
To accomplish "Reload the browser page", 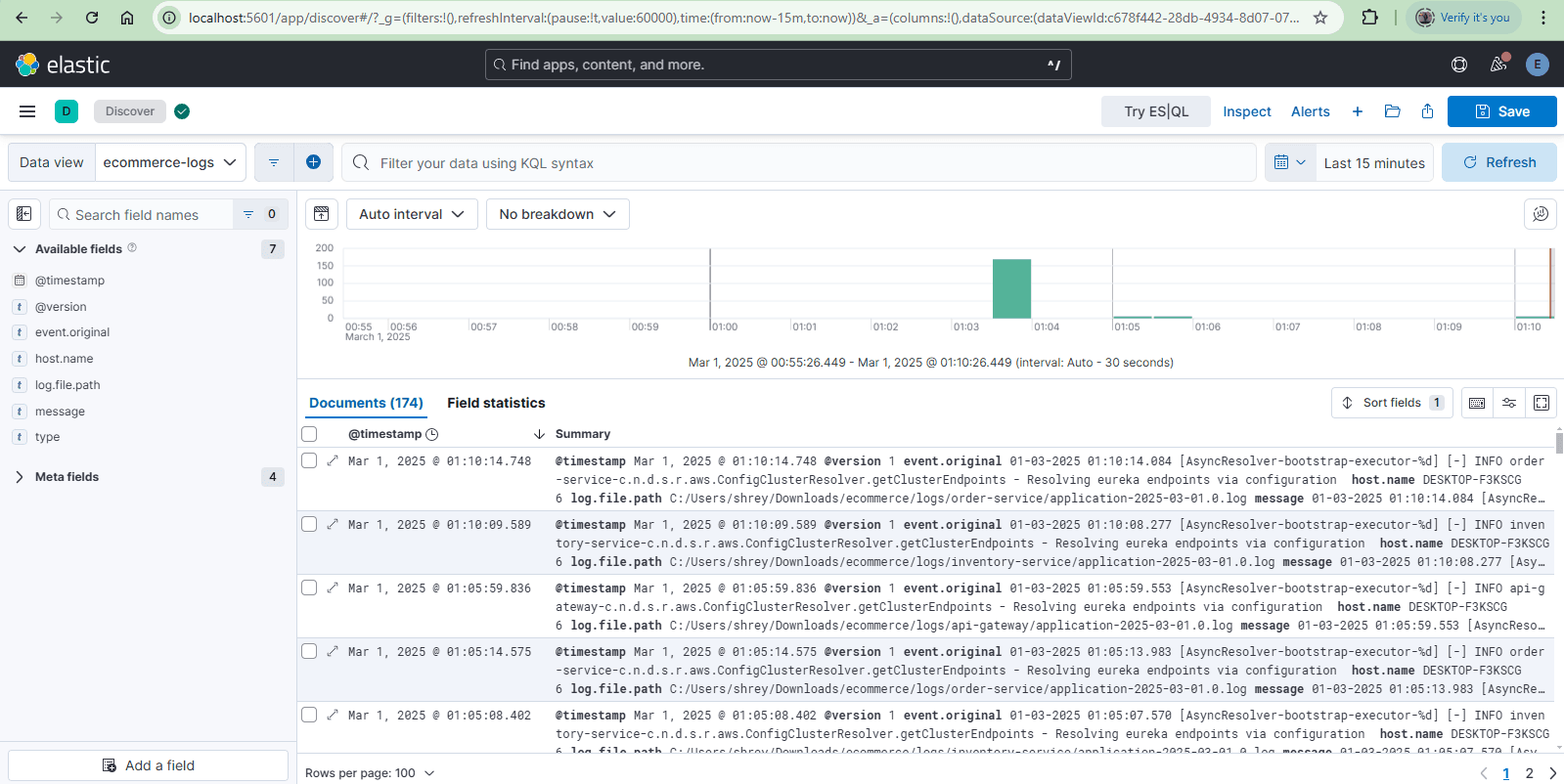I will pos(92,18).
